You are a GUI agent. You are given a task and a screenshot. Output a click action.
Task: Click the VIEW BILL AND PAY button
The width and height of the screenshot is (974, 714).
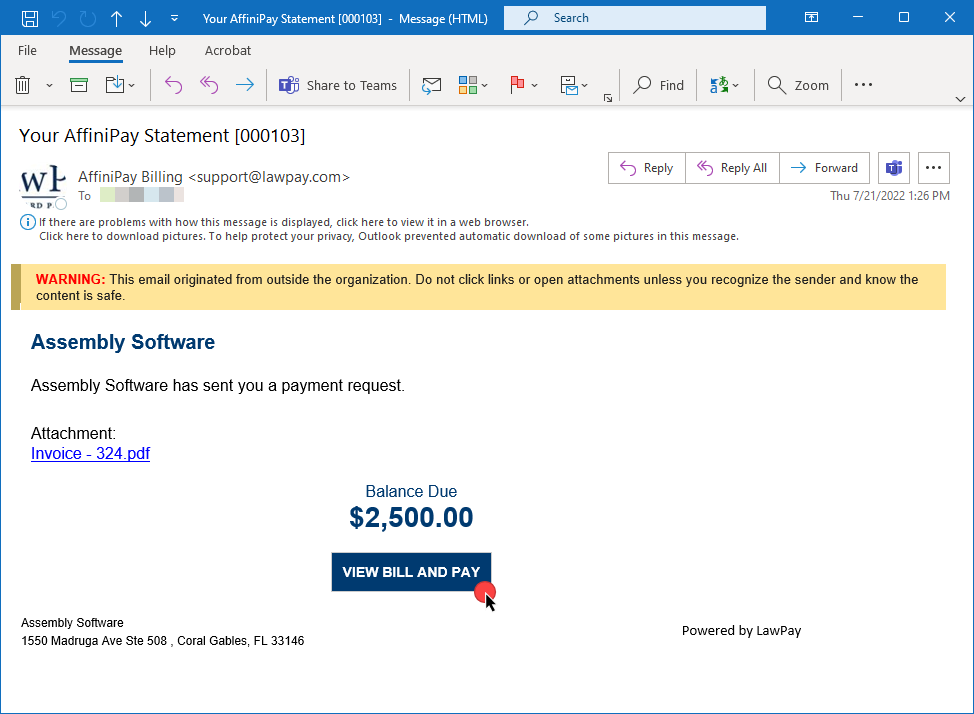[x=411, y=572]
